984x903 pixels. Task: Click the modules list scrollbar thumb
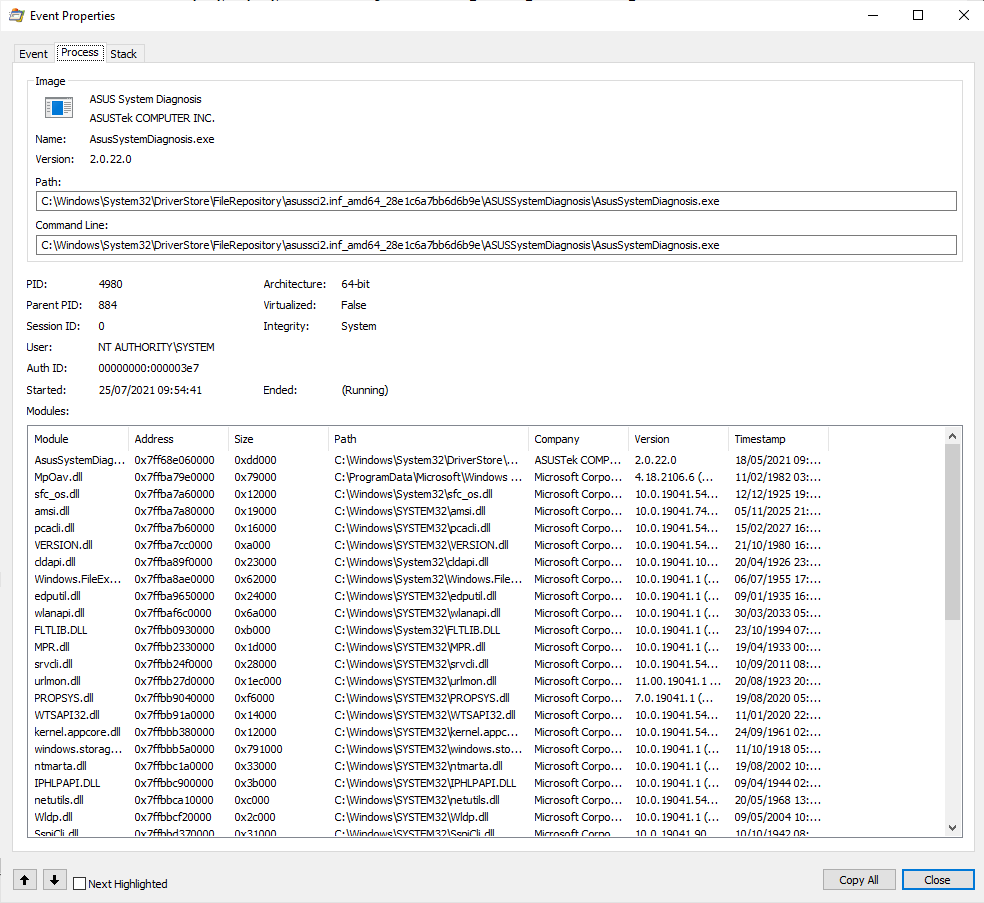click(952, 532)
